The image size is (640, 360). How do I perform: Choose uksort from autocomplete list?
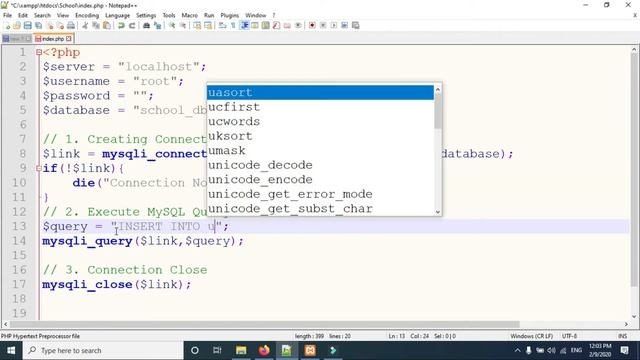(320, 136)
